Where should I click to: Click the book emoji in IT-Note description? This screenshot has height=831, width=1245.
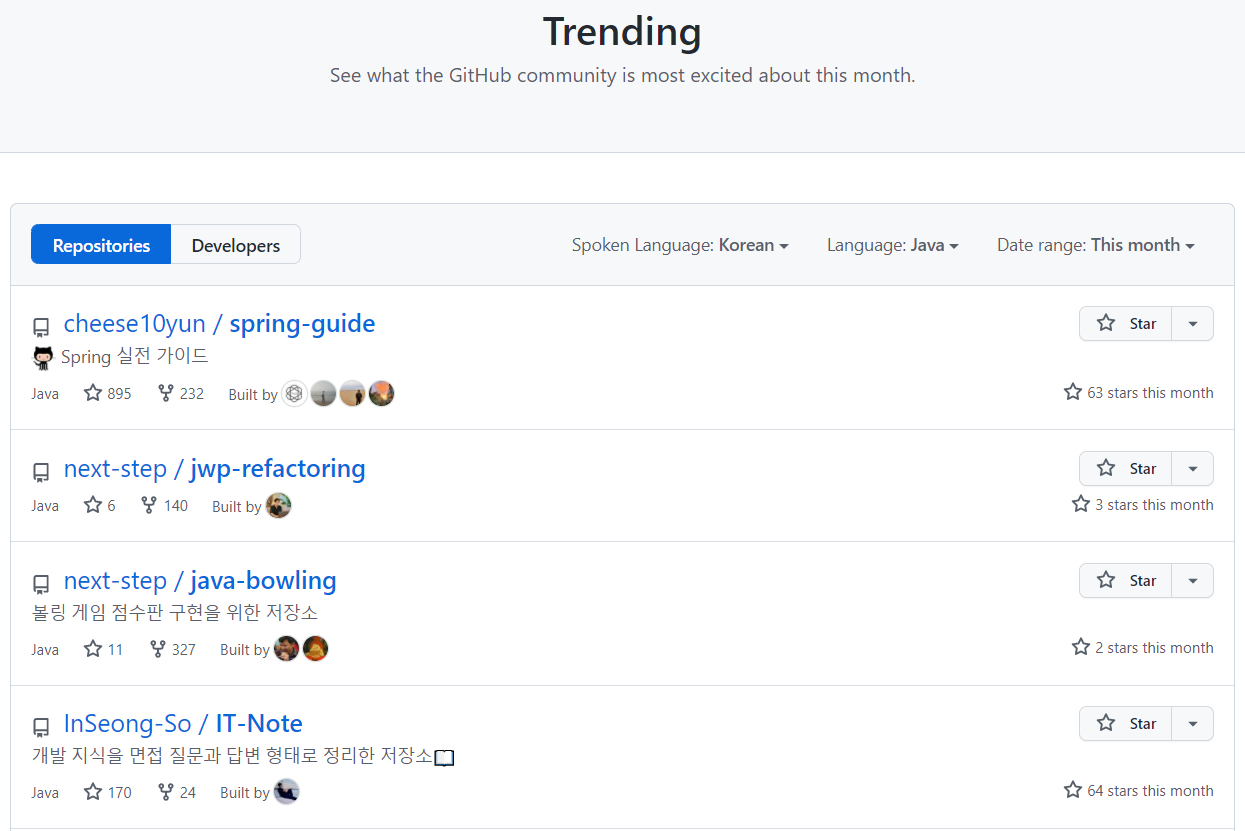pyautogui.click(x=444, y=758)
